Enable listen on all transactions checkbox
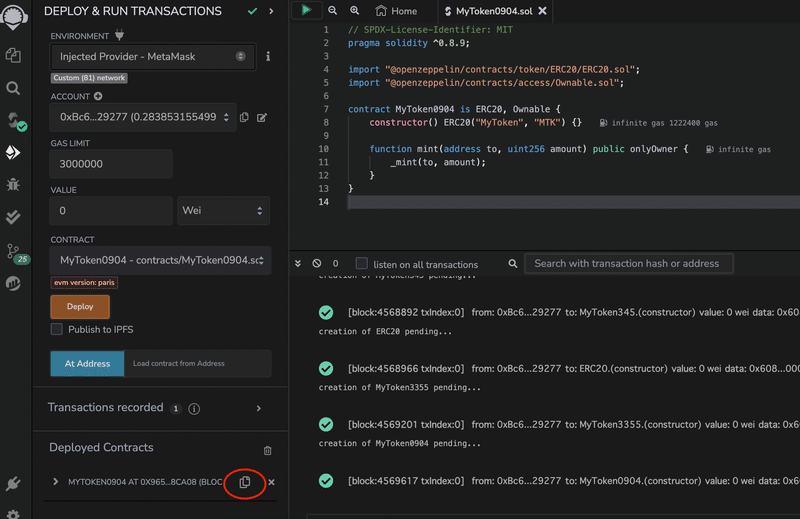 pos(362,263)
